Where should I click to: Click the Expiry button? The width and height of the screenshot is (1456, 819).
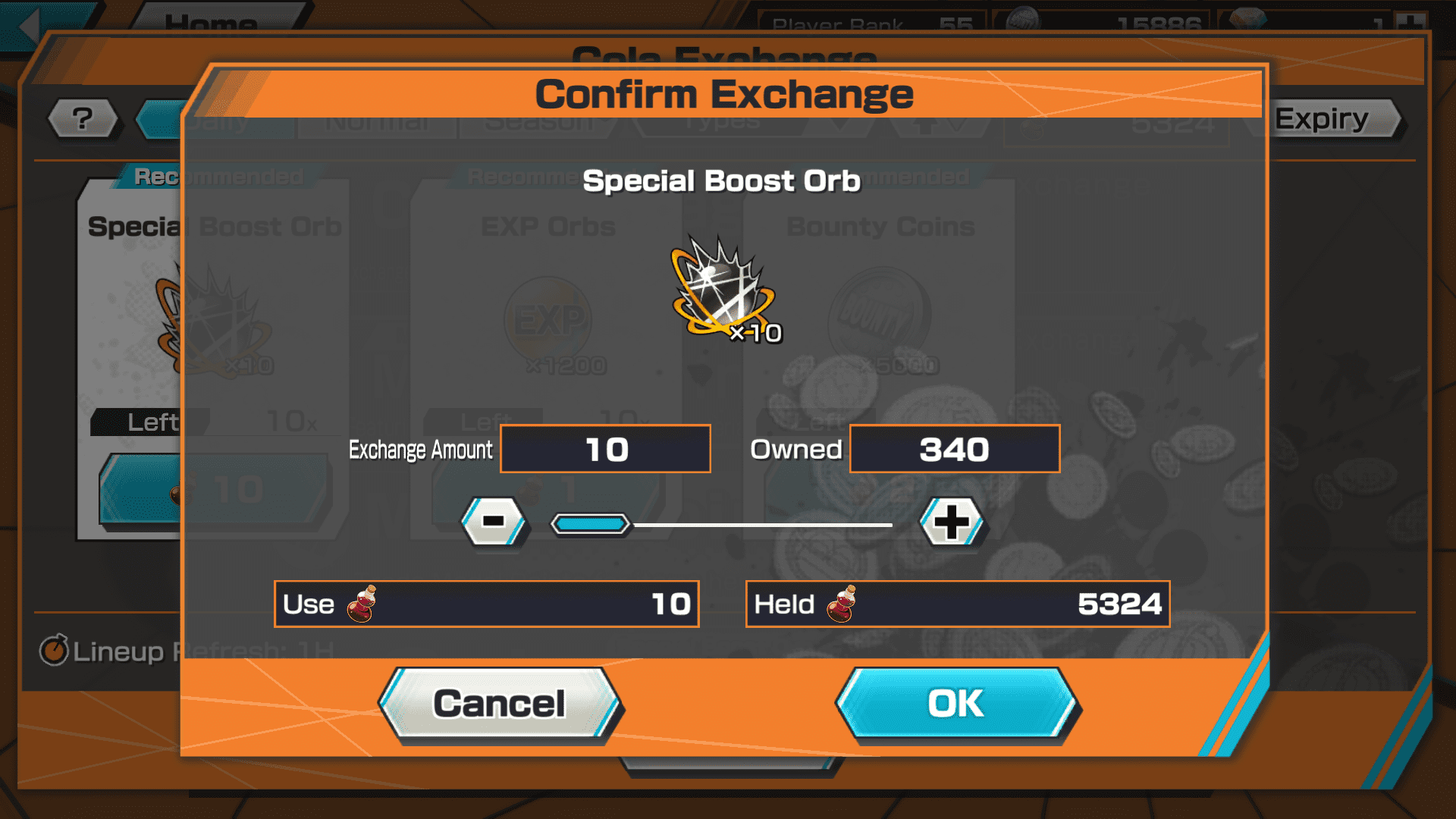[x=1332, y=118]
